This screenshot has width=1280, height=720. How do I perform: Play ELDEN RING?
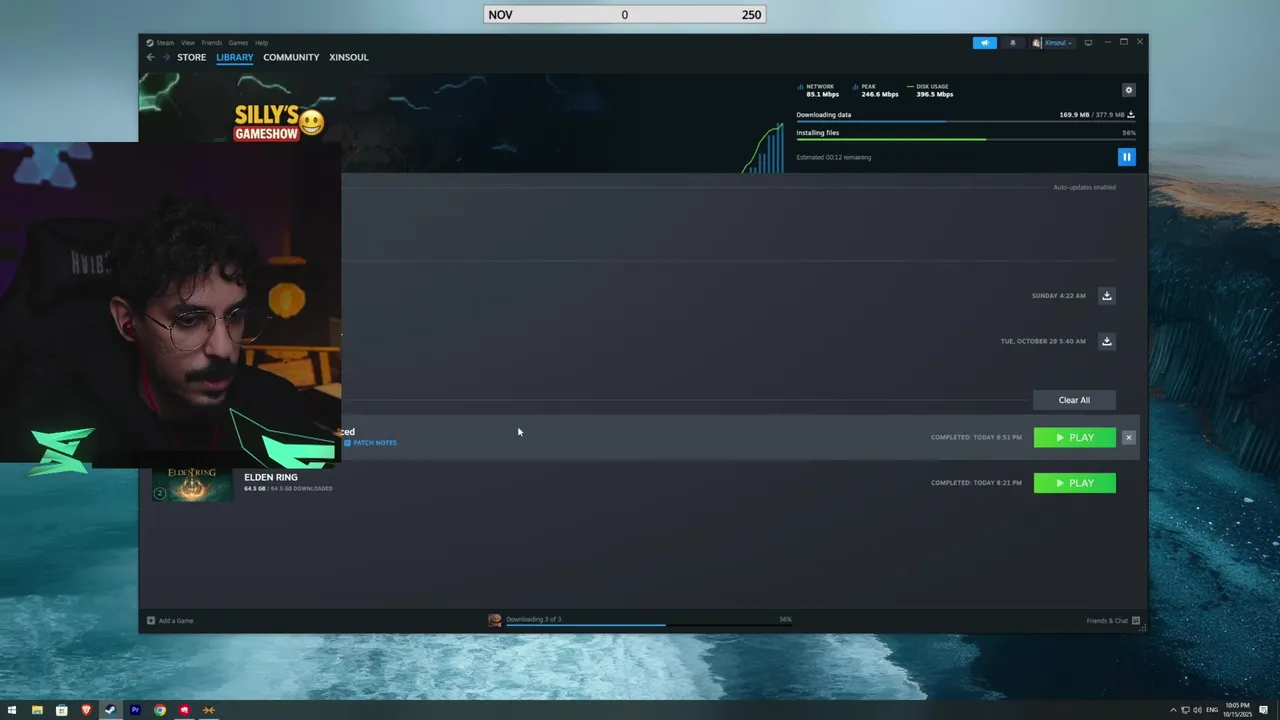pyautogui.click(x=1074, y=483)
